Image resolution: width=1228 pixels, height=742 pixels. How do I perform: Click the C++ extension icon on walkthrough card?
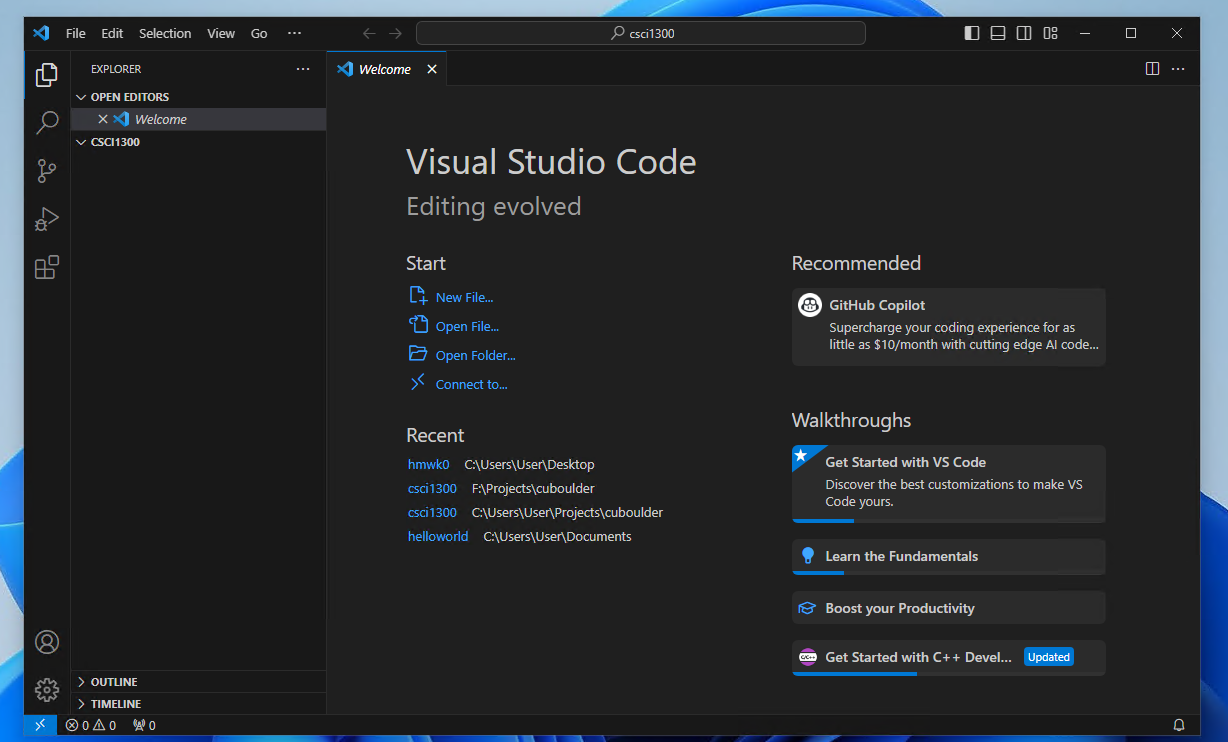point(808,657)
